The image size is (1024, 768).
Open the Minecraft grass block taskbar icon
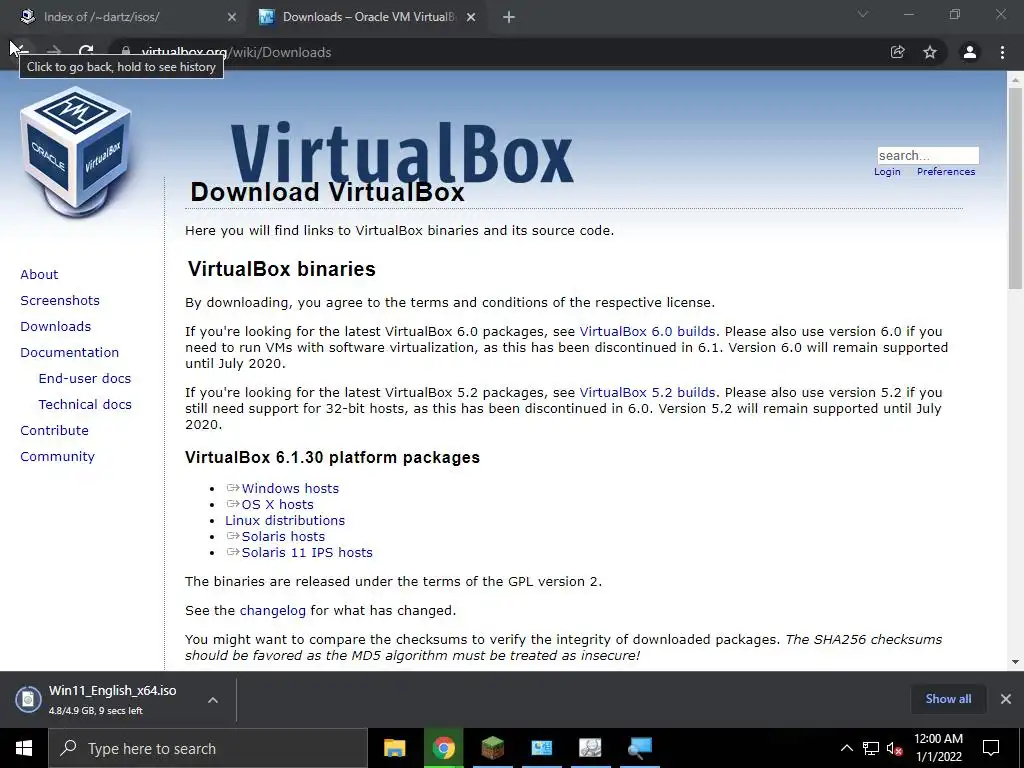492,748
